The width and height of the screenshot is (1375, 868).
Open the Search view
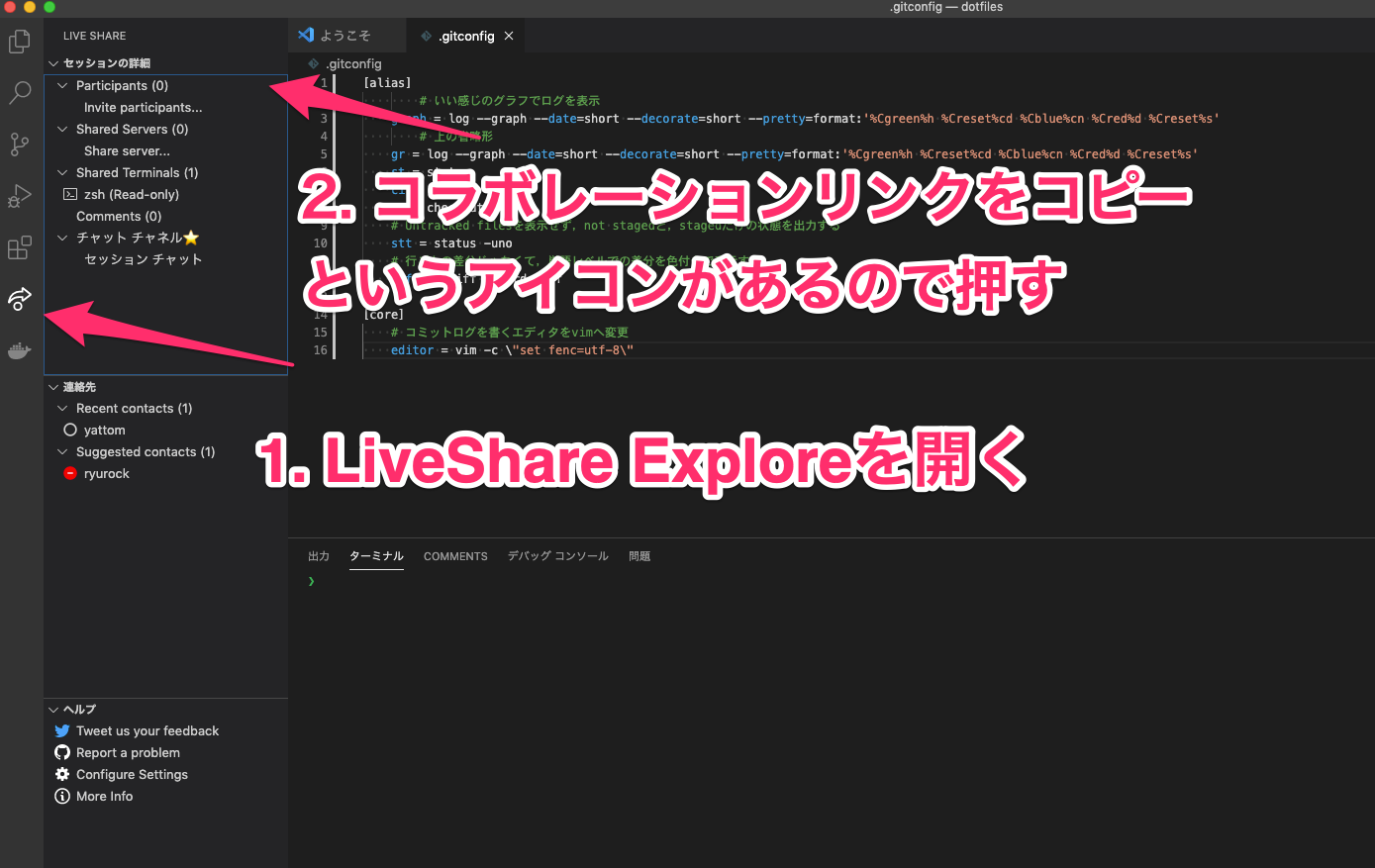point(19,93)
